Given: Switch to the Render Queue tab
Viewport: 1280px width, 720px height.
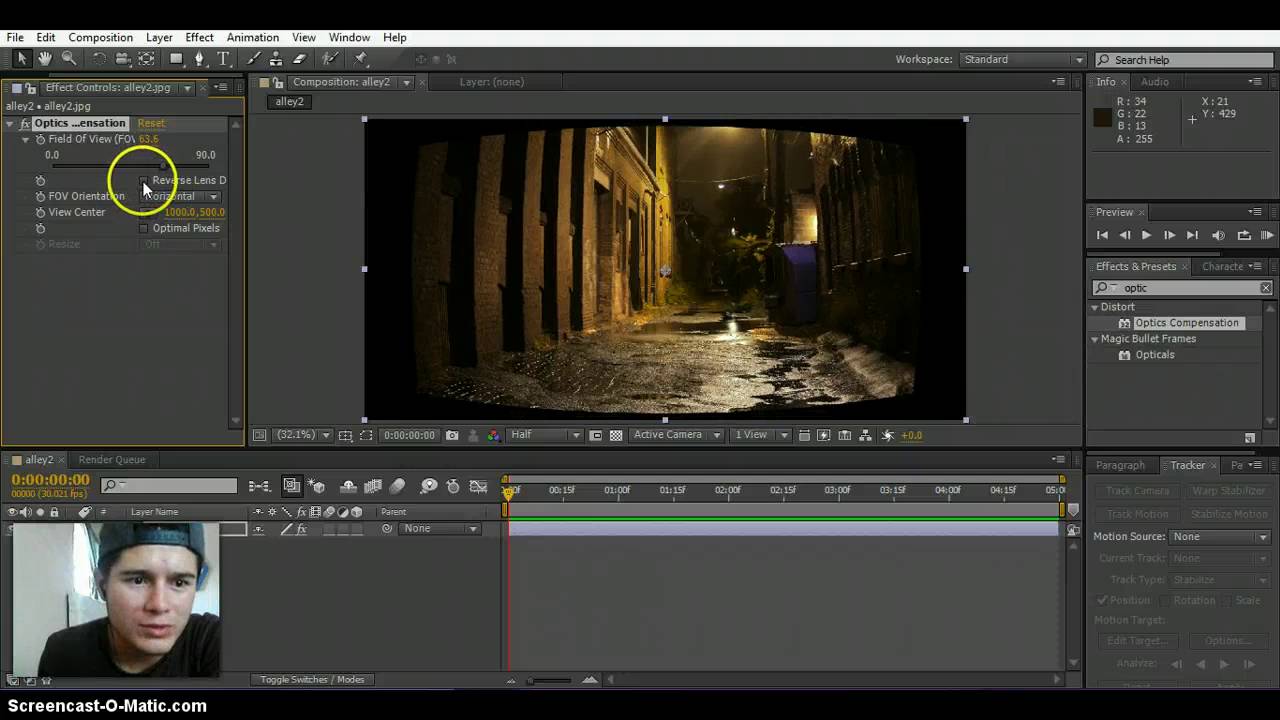Looking at the screenshot, I should point(112,460).
